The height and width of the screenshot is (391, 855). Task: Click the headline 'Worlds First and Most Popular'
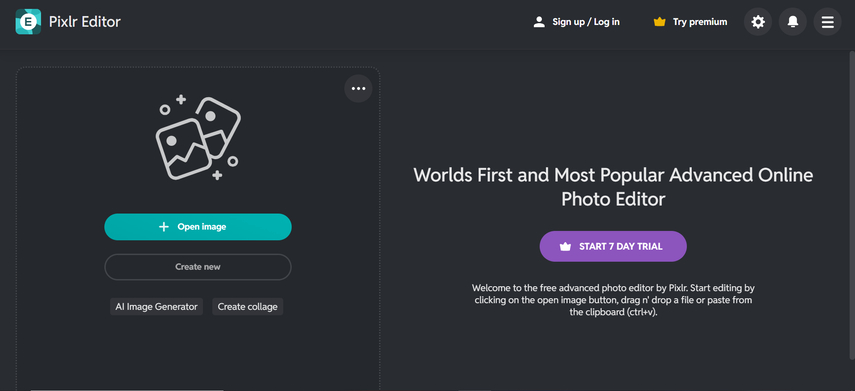tap(613, 187)
